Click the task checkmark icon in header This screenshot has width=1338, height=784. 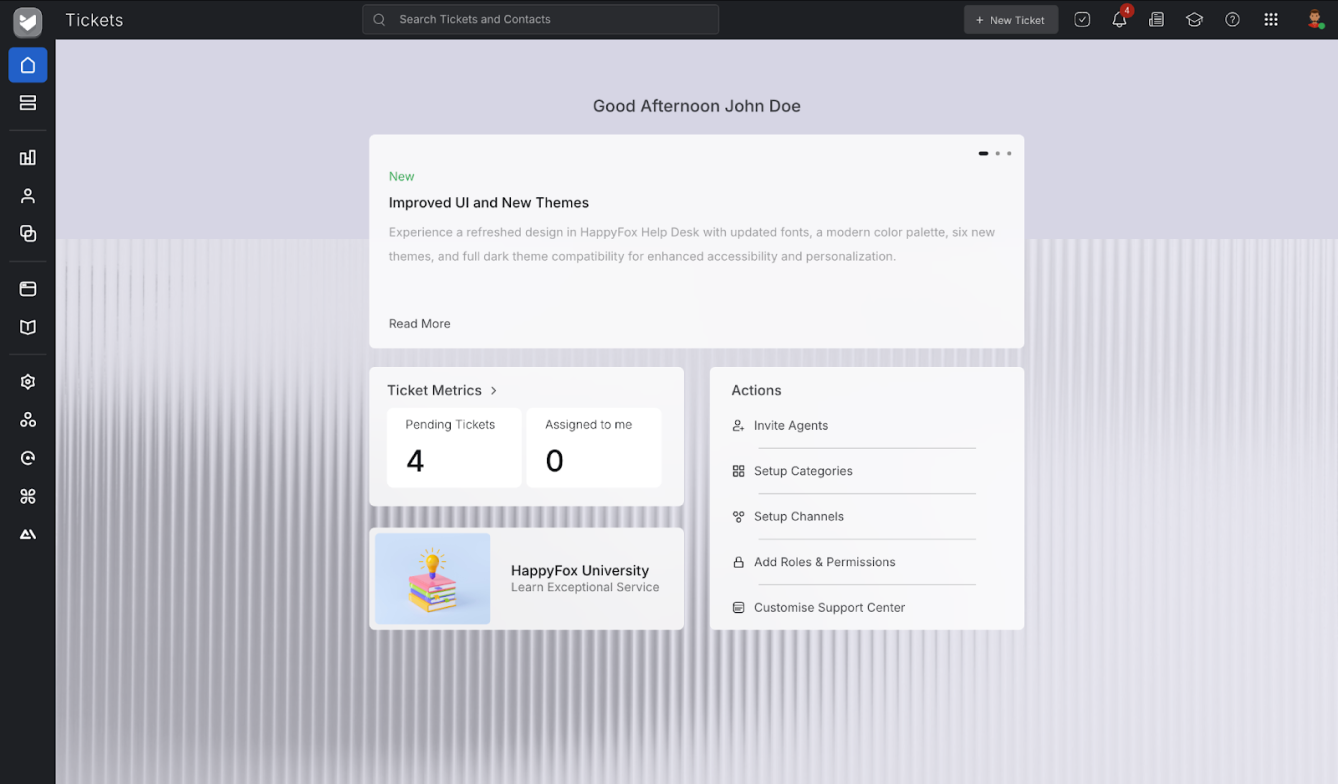[1082, 20]
